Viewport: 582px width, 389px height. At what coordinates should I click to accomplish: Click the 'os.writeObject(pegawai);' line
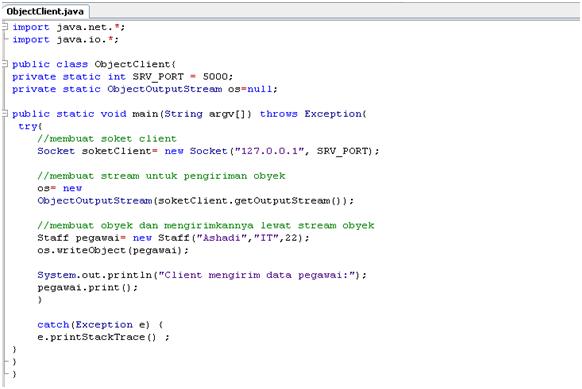coord(113,250)
